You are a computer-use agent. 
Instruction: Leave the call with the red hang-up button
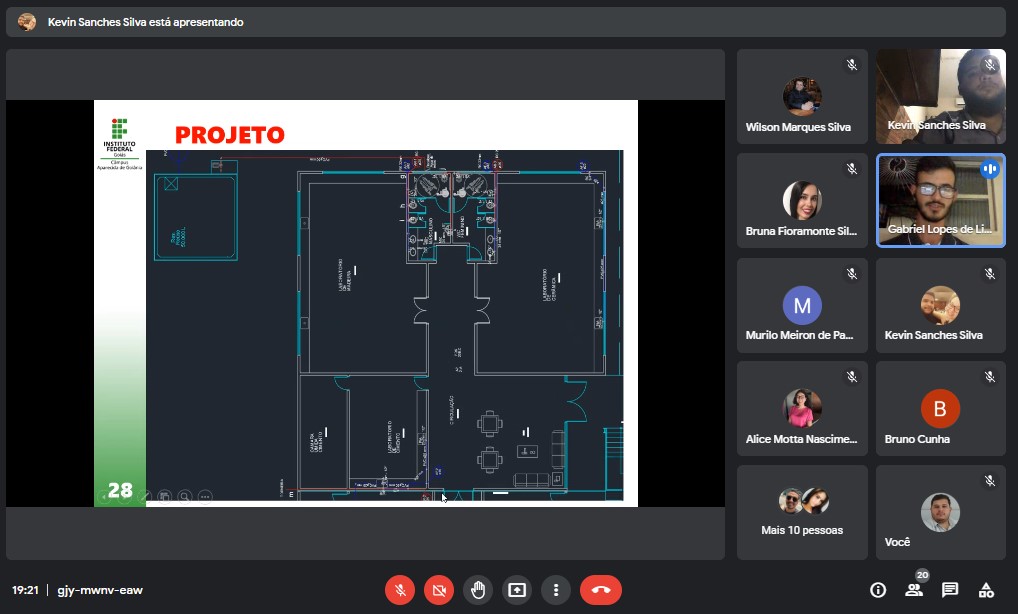click(601, 590)
